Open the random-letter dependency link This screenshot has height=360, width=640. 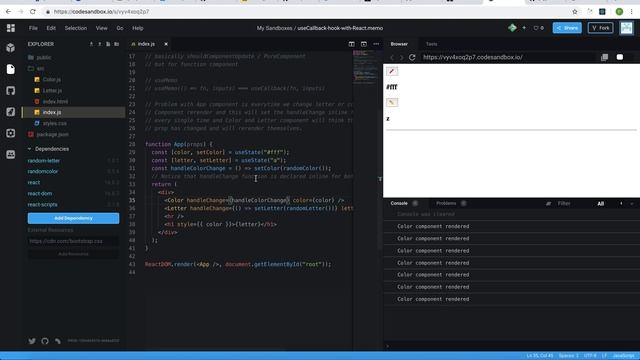click(44, 161)
